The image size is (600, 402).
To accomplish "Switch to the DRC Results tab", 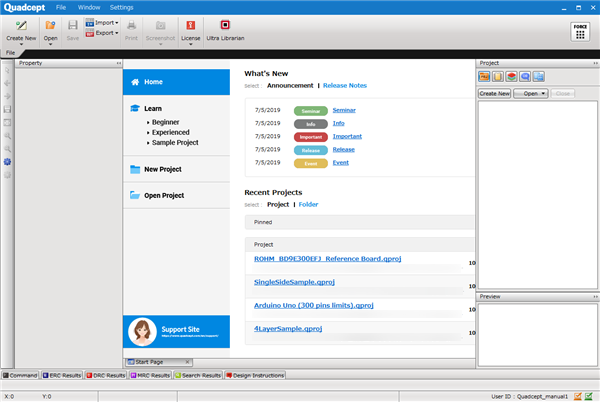I will [107, 375].
